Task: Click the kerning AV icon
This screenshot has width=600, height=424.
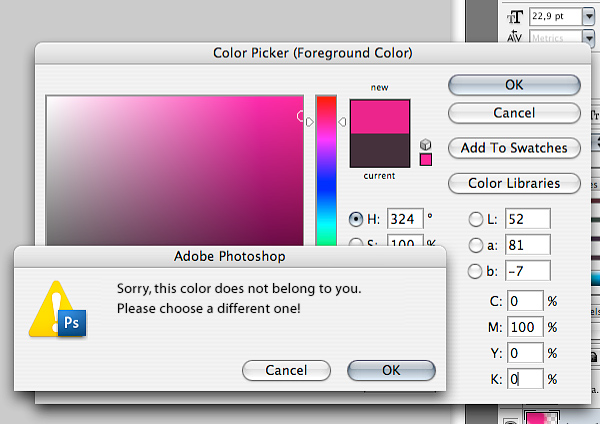Action: point(516,38)
